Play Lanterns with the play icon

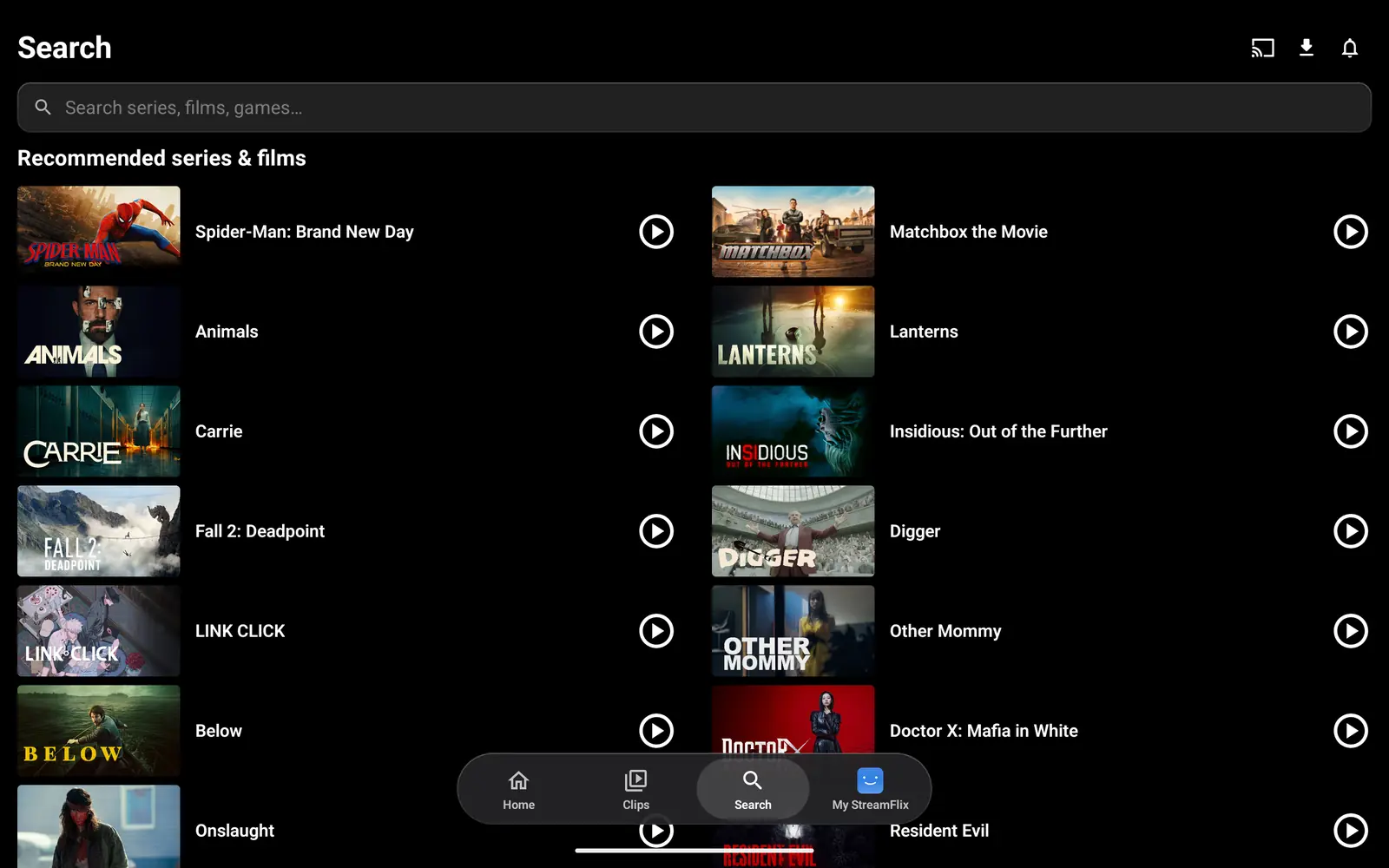(x=1351, y=332)
